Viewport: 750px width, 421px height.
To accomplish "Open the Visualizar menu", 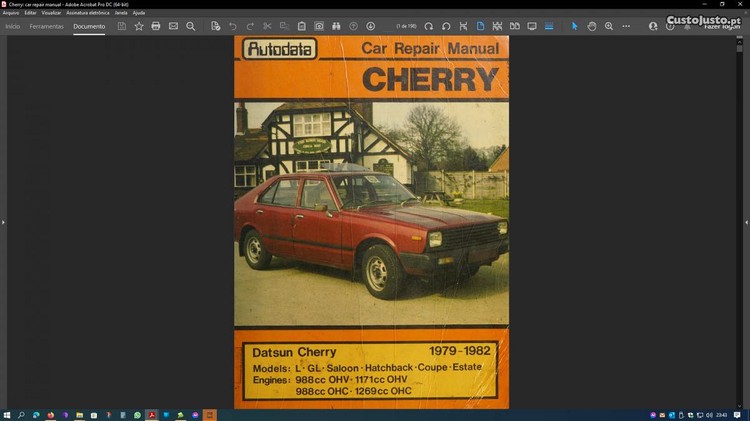I will (51, 12).
